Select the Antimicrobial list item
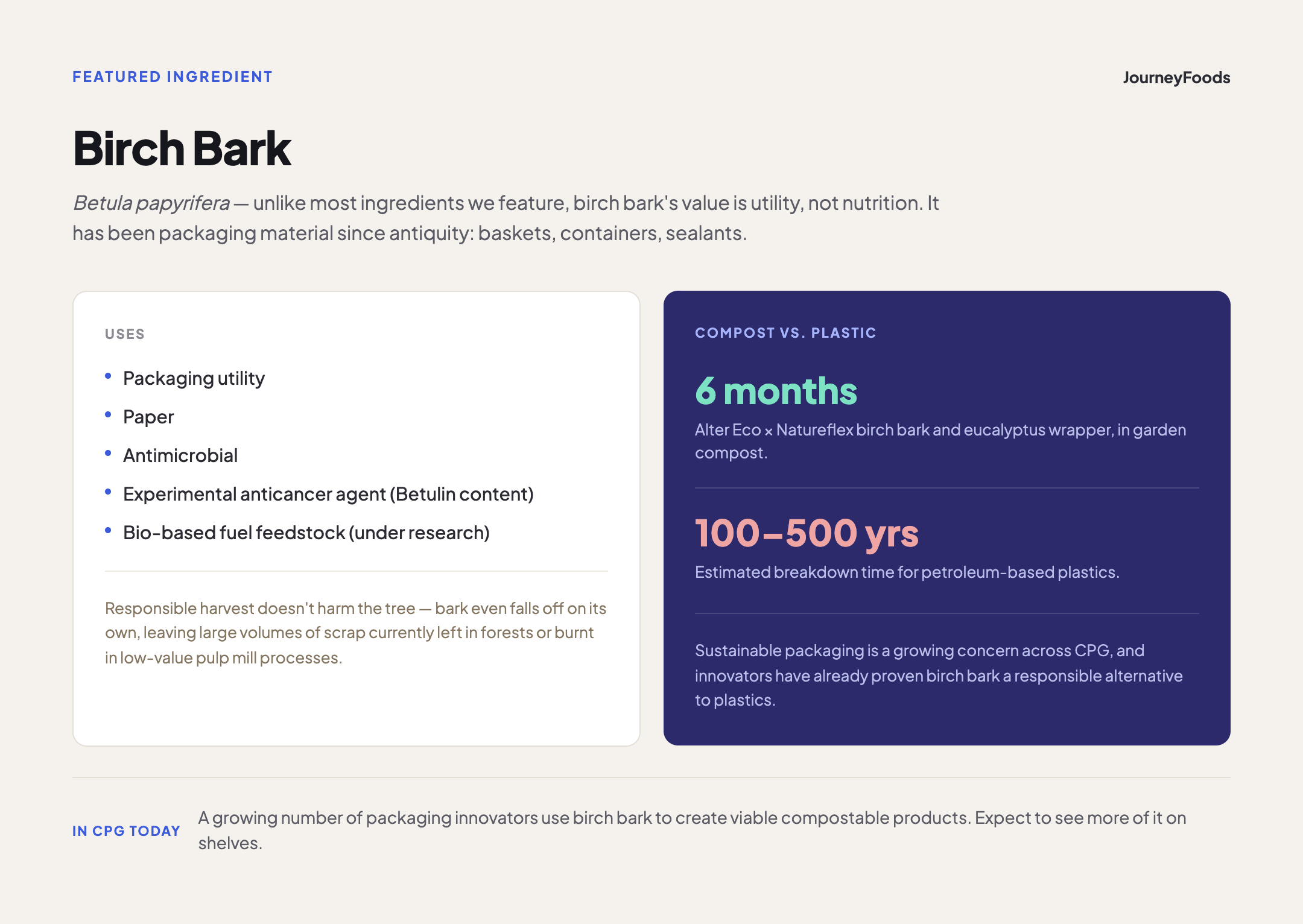The height and width of the screenshot is (924, 1303). point(180,455)
